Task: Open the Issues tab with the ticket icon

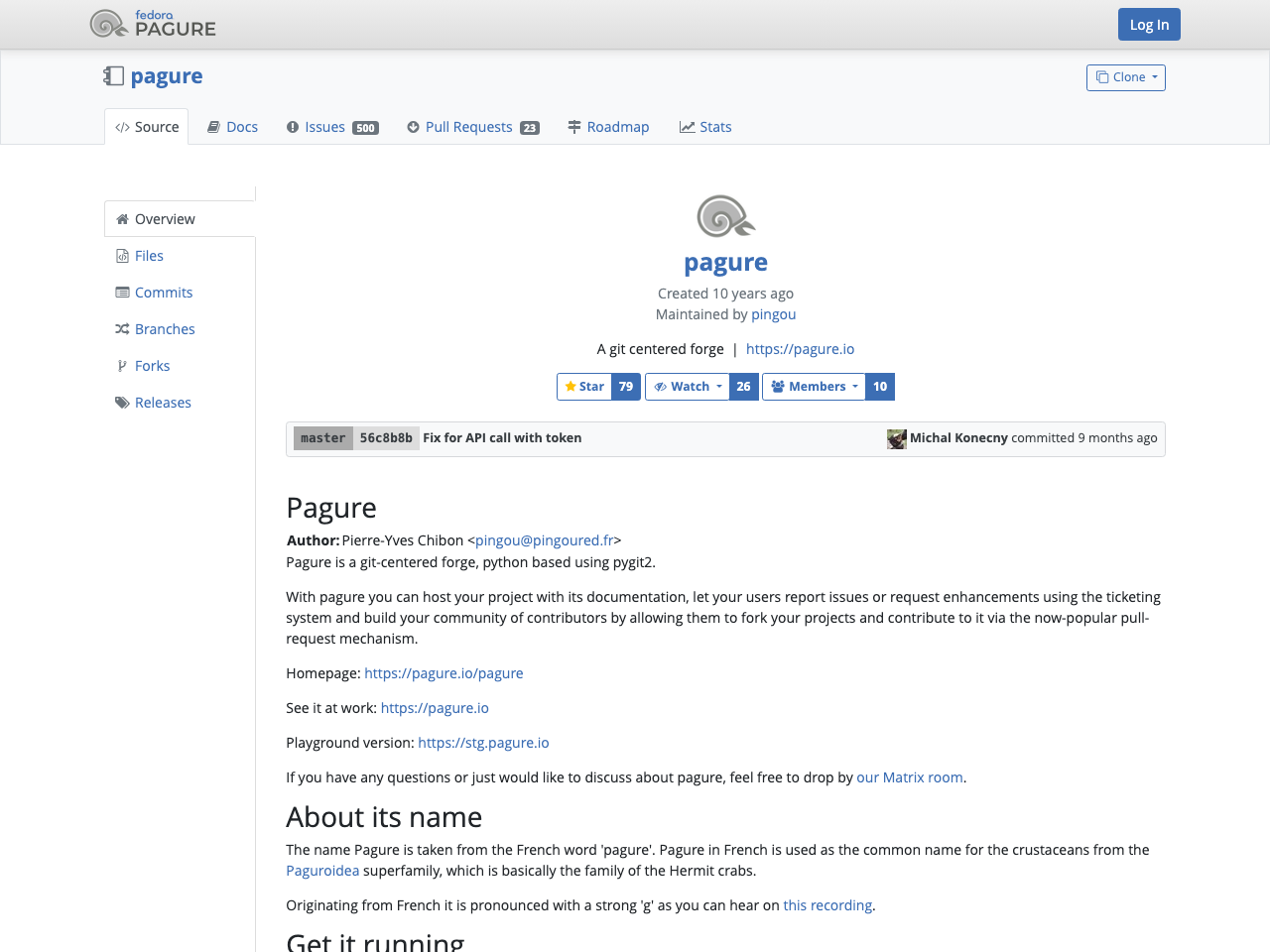Action: tap(324, 126)
